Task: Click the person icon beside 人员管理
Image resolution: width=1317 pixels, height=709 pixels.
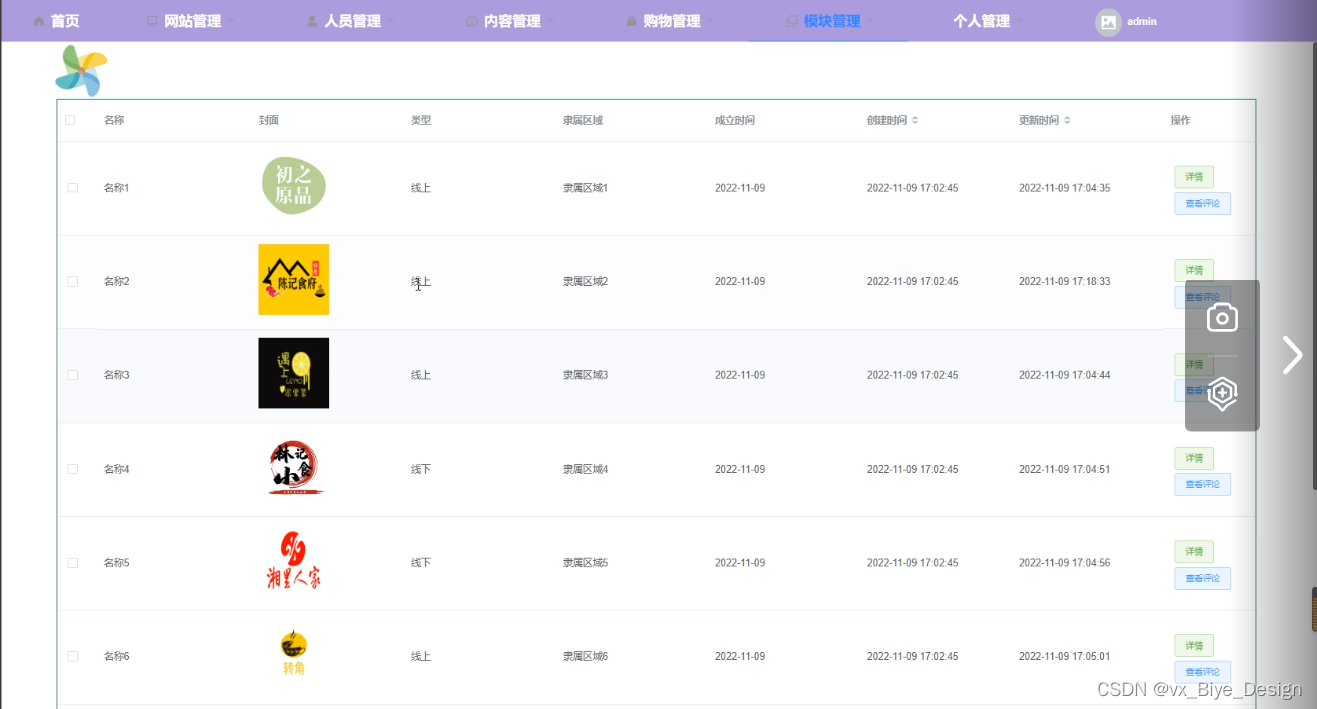Action: [x=312, y=21]
